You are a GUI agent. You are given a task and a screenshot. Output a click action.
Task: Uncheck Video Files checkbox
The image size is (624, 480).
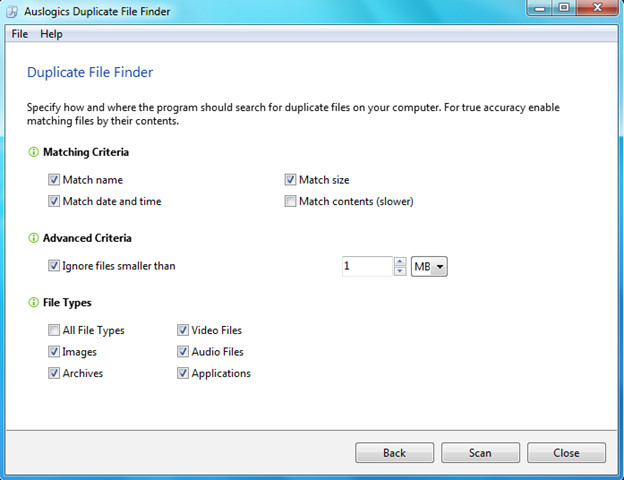click(183, 330)
